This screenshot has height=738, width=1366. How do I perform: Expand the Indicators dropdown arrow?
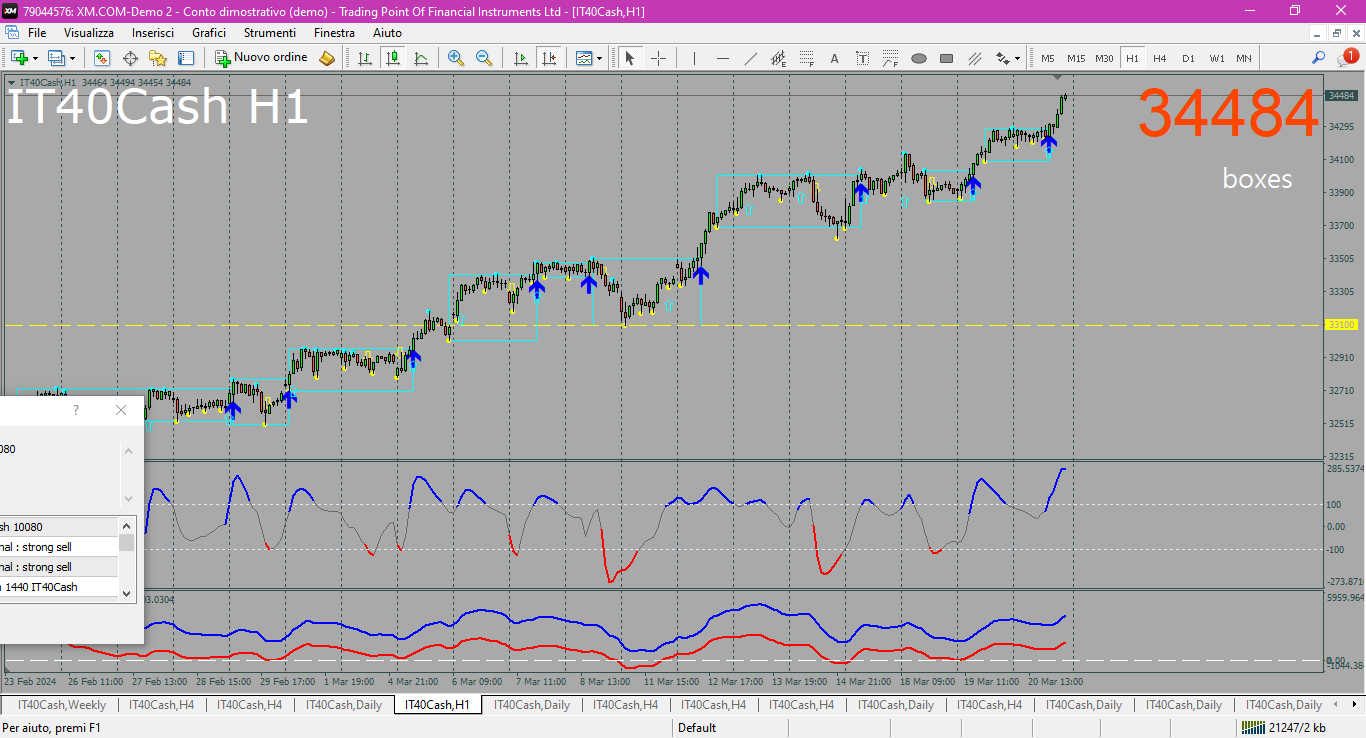599,58
